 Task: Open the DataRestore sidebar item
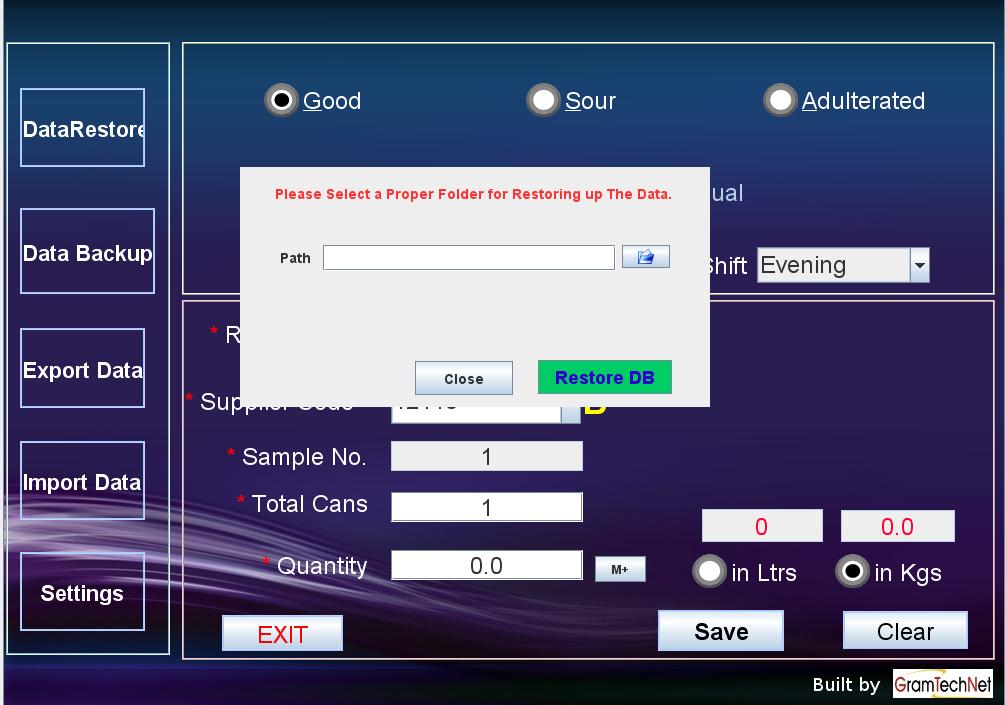[83, 128]
